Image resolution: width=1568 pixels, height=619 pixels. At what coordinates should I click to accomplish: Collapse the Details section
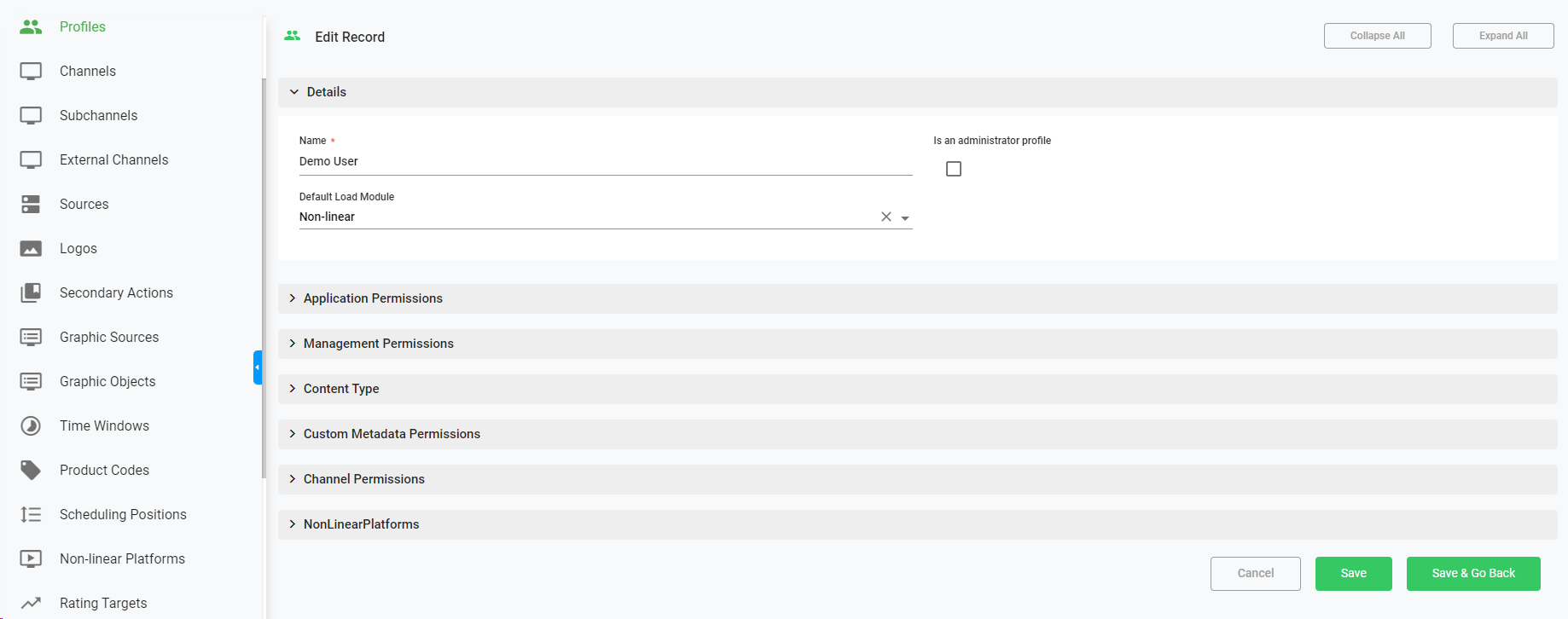coord(326,92)
